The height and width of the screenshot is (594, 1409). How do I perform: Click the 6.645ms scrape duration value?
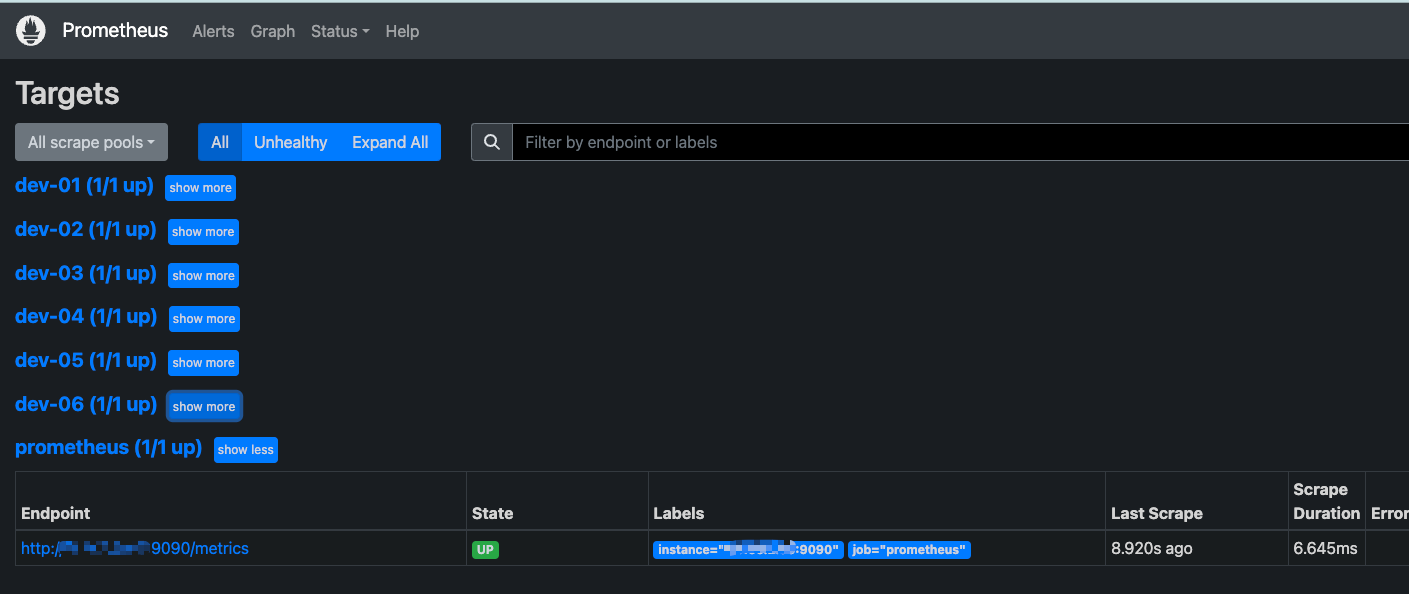(1325, 548)
